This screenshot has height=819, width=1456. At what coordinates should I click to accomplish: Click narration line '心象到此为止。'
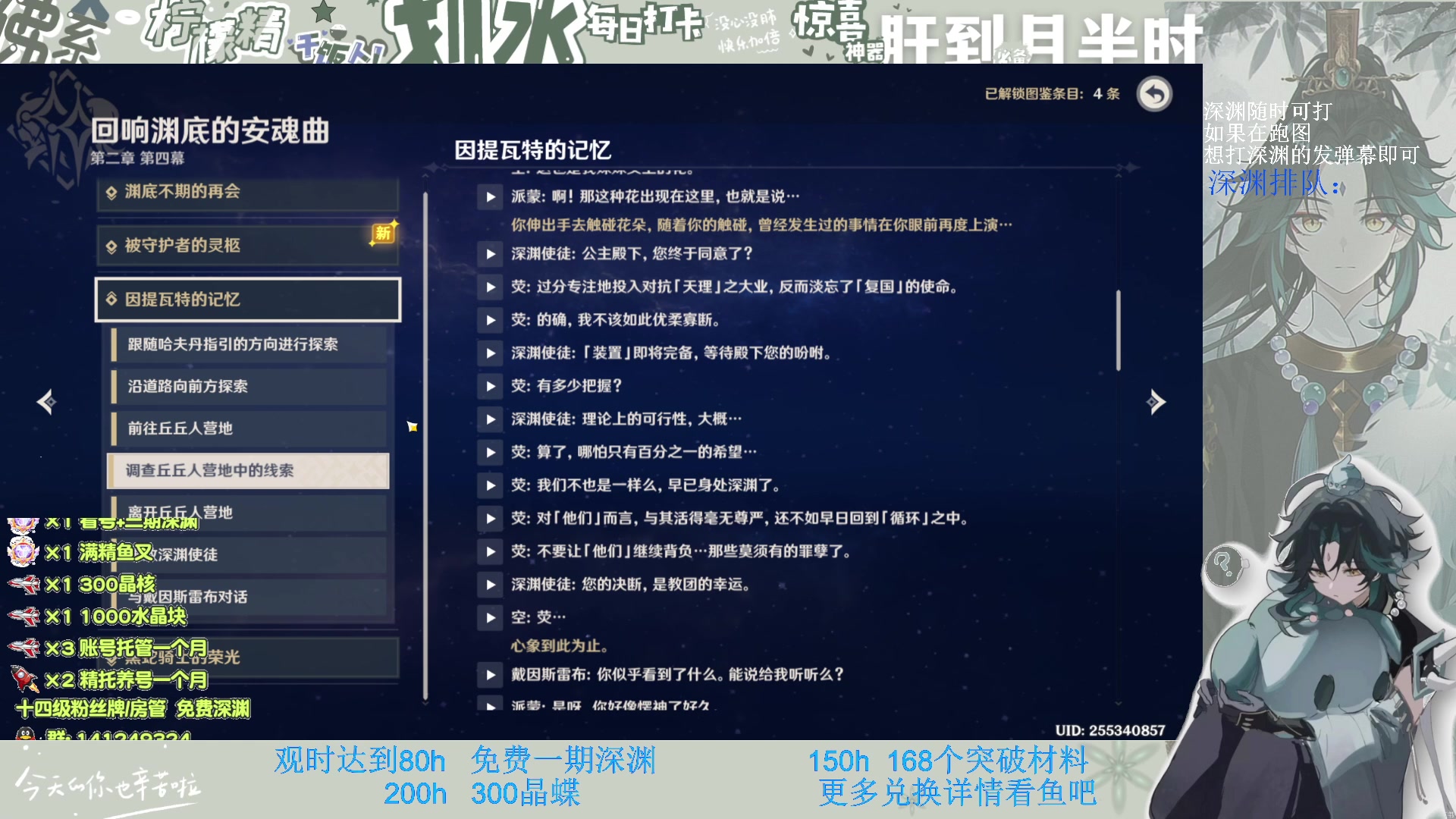pyautogui.click(x=559, y=647)
